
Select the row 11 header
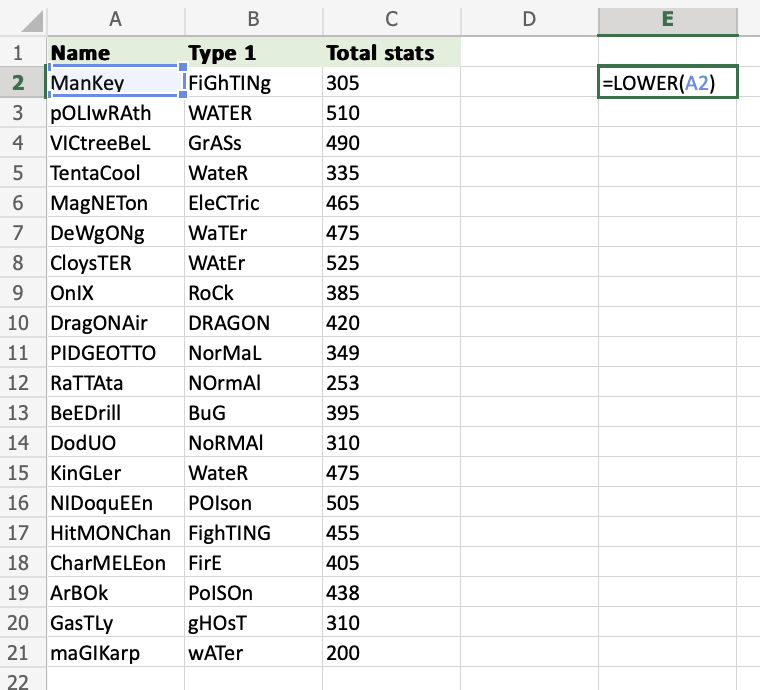(22, 353)
